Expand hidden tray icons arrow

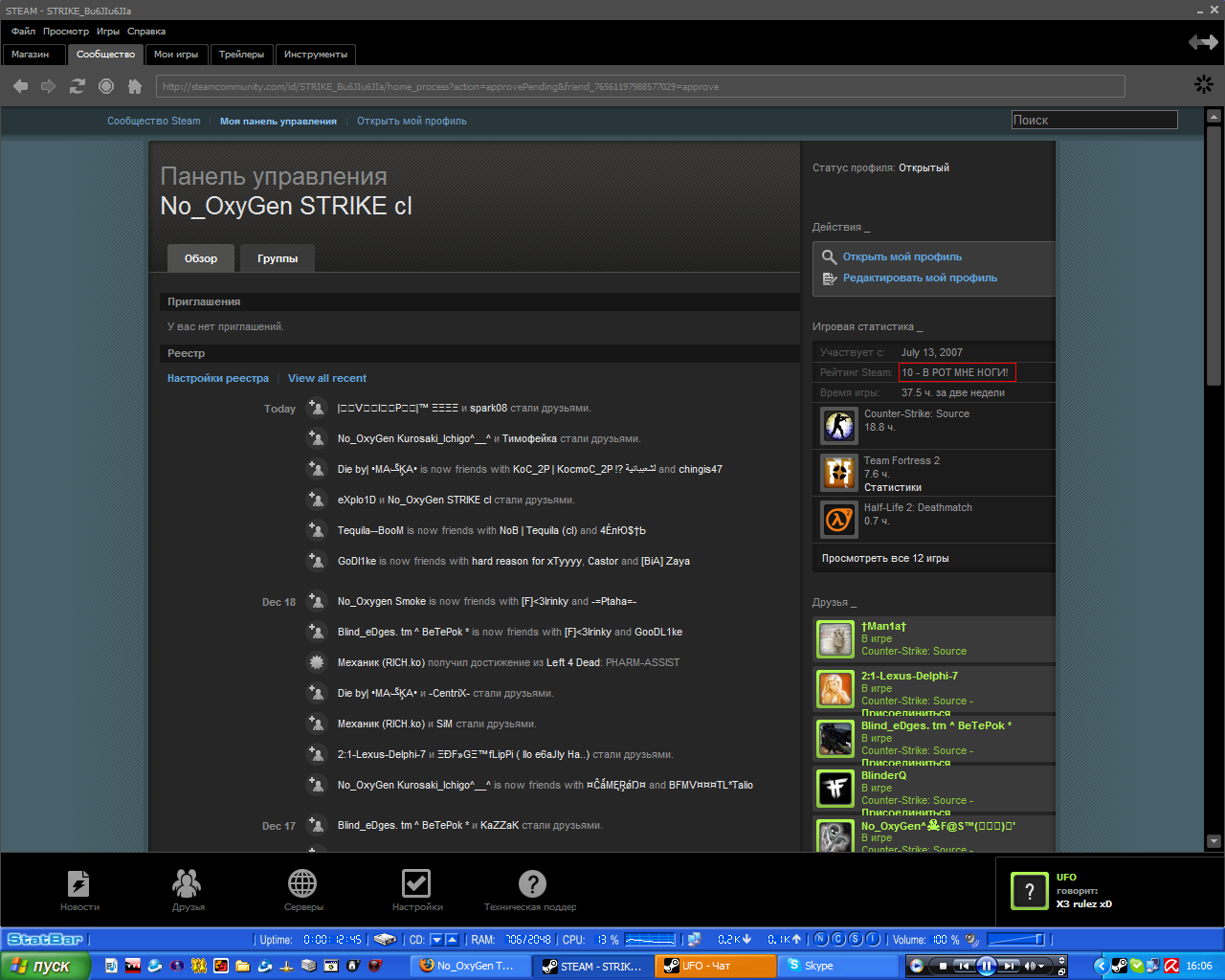[1101, 966]
